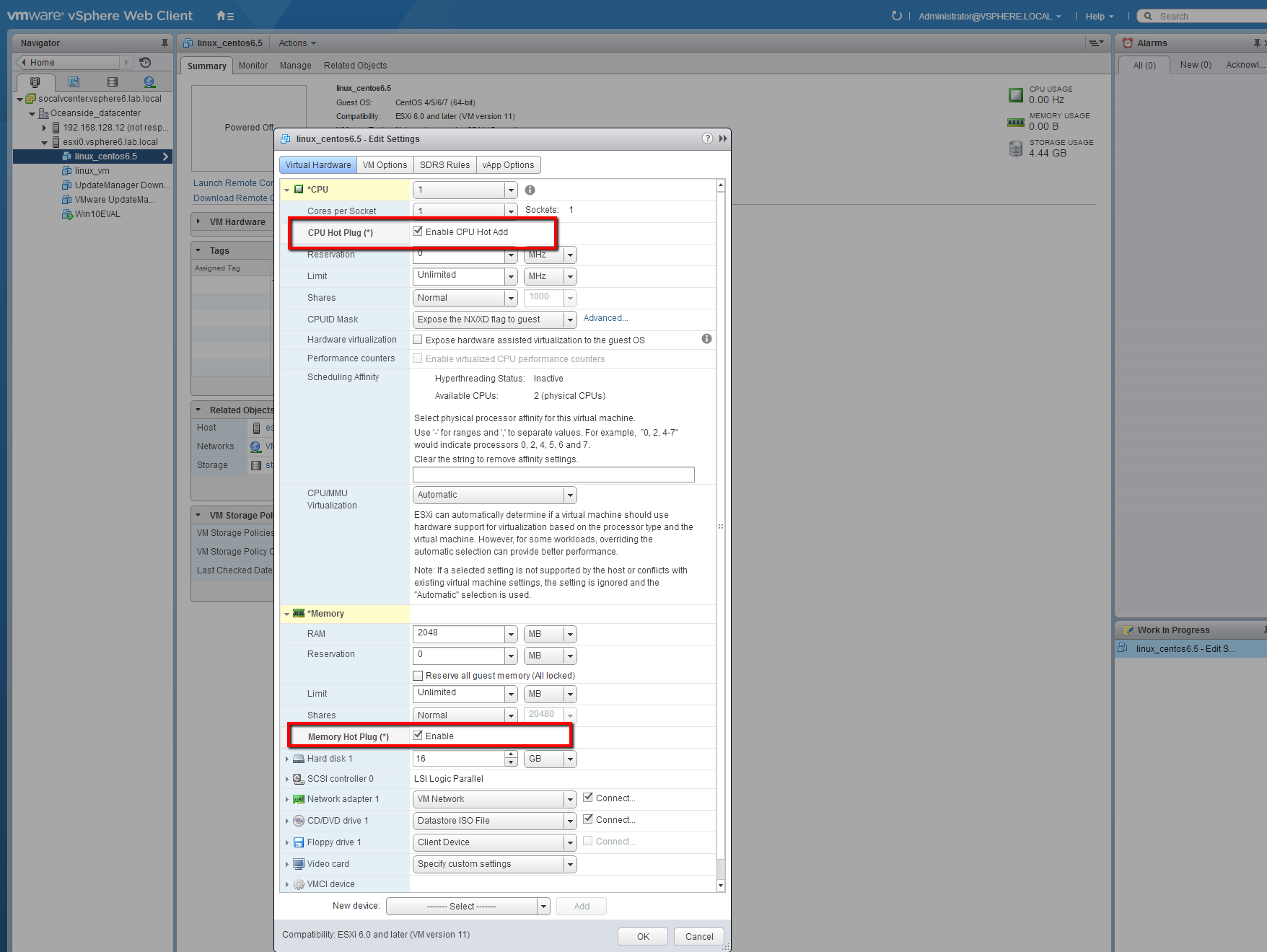Increase Hard disk 1 size stepper
Image resolution: width=1267 pixels, height=952 pixels.
click(511, 754)
